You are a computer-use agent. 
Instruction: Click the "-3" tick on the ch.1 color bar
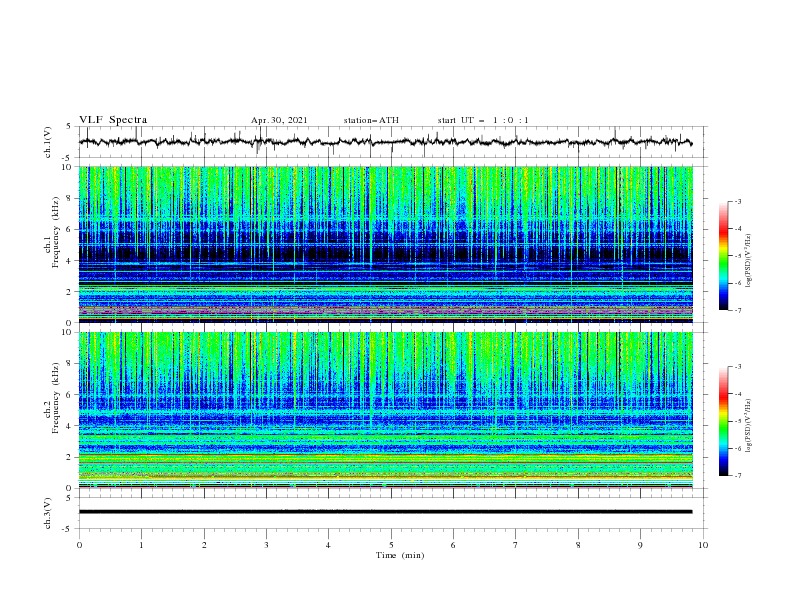(738, 201)
